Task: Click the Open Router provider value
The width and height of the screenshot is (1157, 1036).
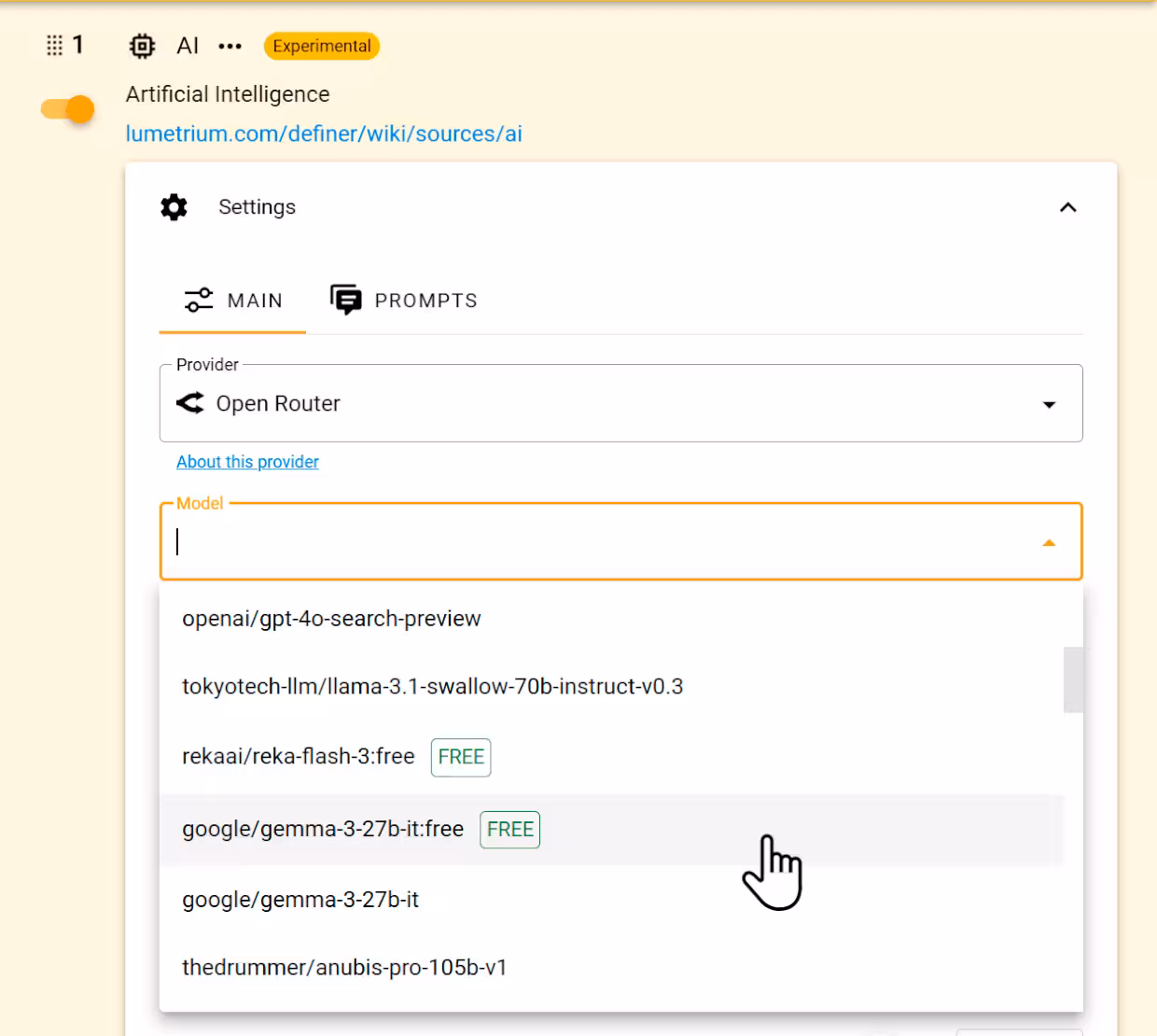Action: pos(278,403)
